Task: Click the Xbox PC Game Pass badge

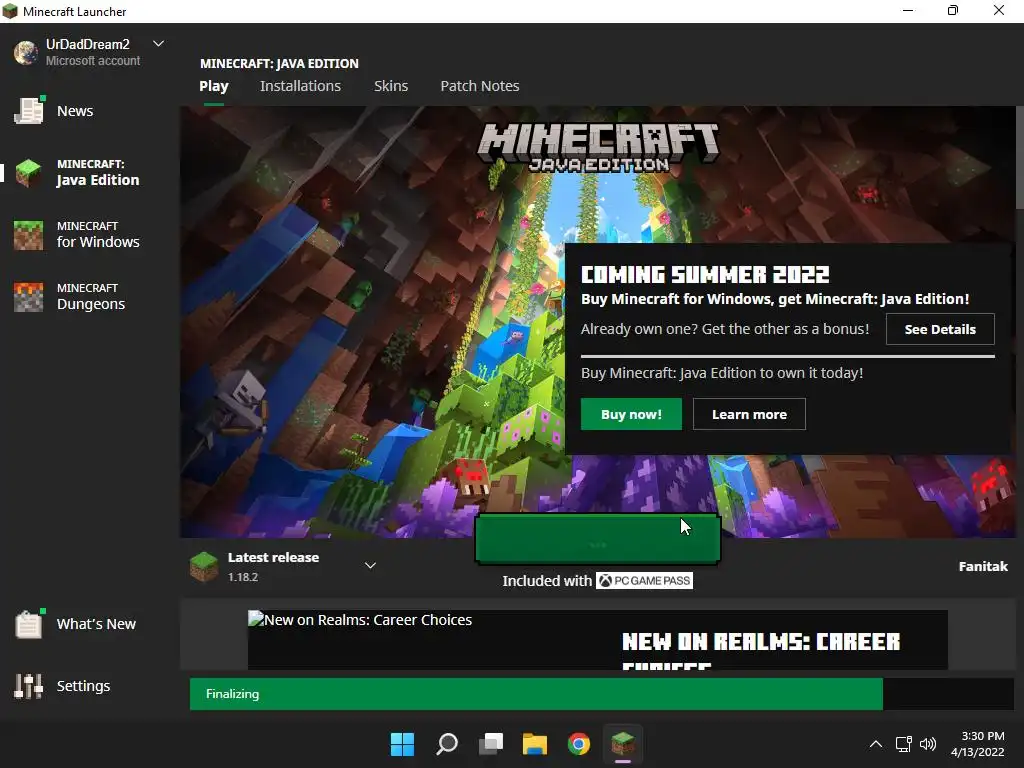Action: pos(644,581)
